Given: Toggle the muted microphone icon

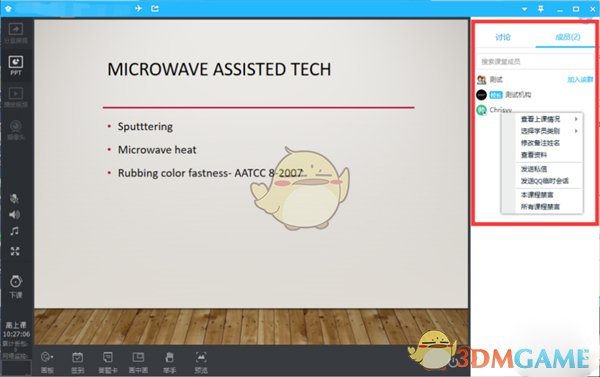Looking at the screenshot, I should [x=14, y=198].
